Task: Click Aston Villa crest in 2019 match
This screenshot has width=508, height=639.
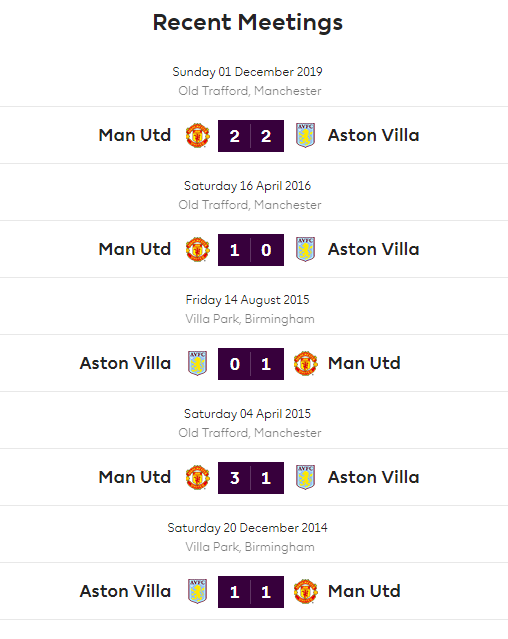Action: (x=305, y=136)
